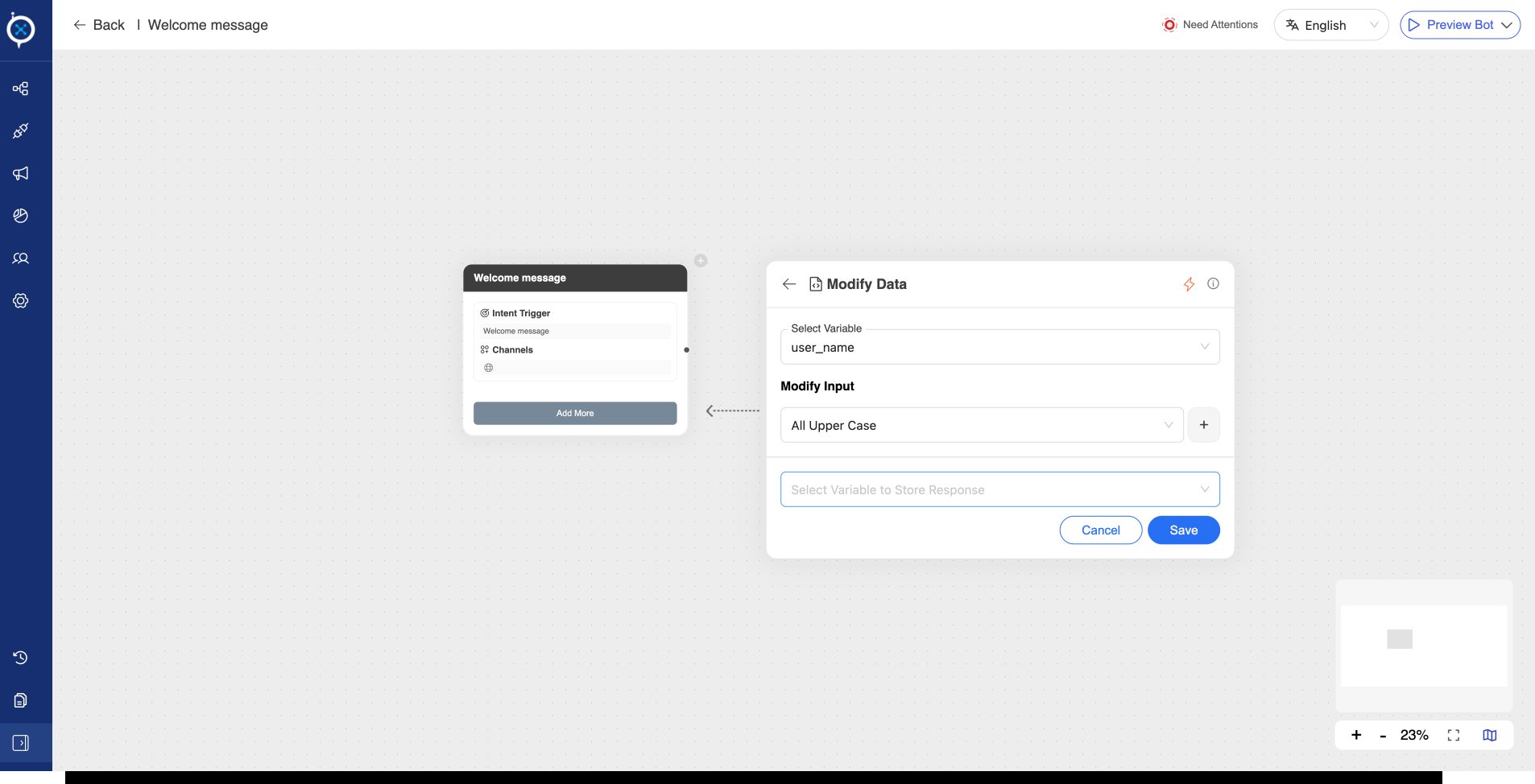Click the node output connector dot
The height and width of the screenshot is (784, 1535).
pyautogui.click(x=686, y=350)
